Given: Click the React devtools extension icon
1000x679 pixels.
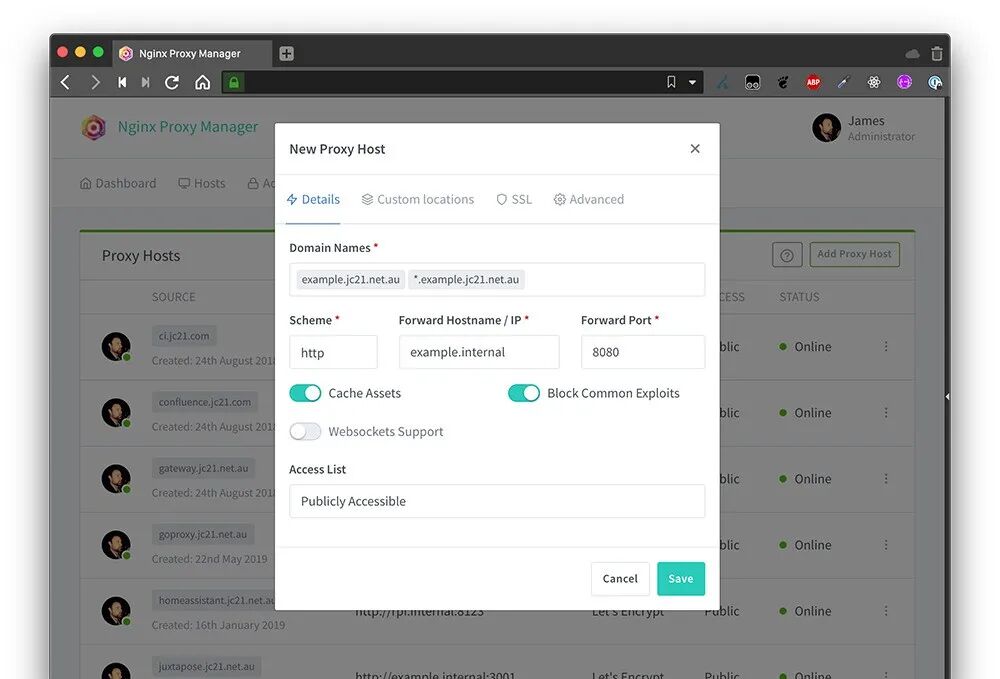Looking at the screenshot, I should pos(874,82).
